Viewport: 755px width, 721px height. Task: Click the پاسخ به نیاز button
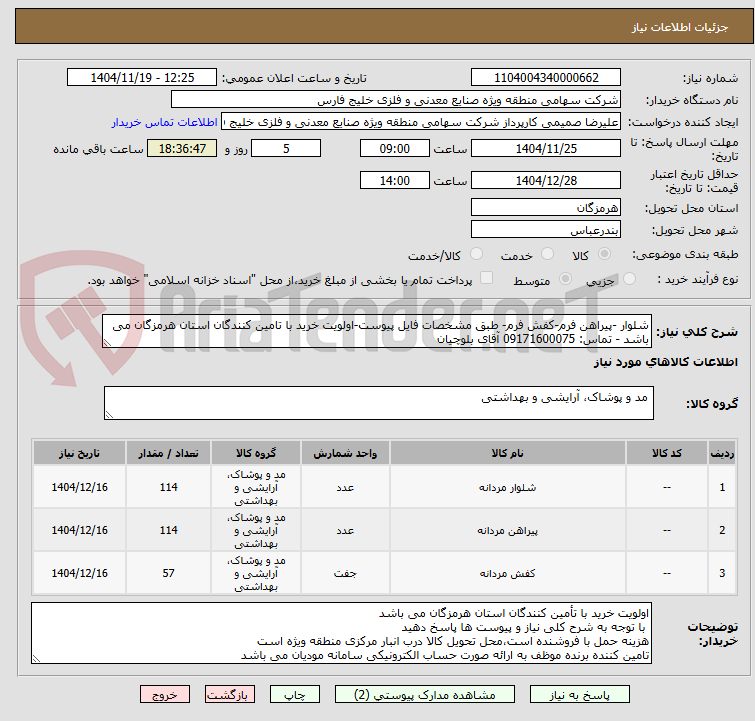[580, 695]
